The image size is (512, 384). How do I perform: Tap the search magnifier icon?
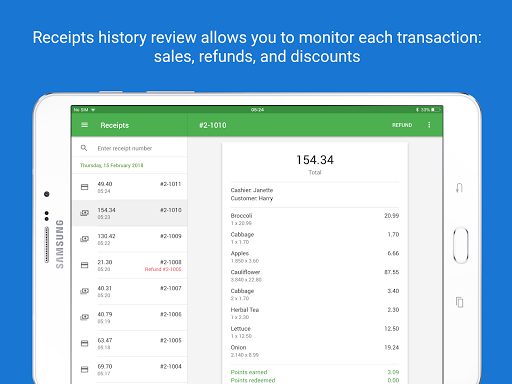[84, 148]
